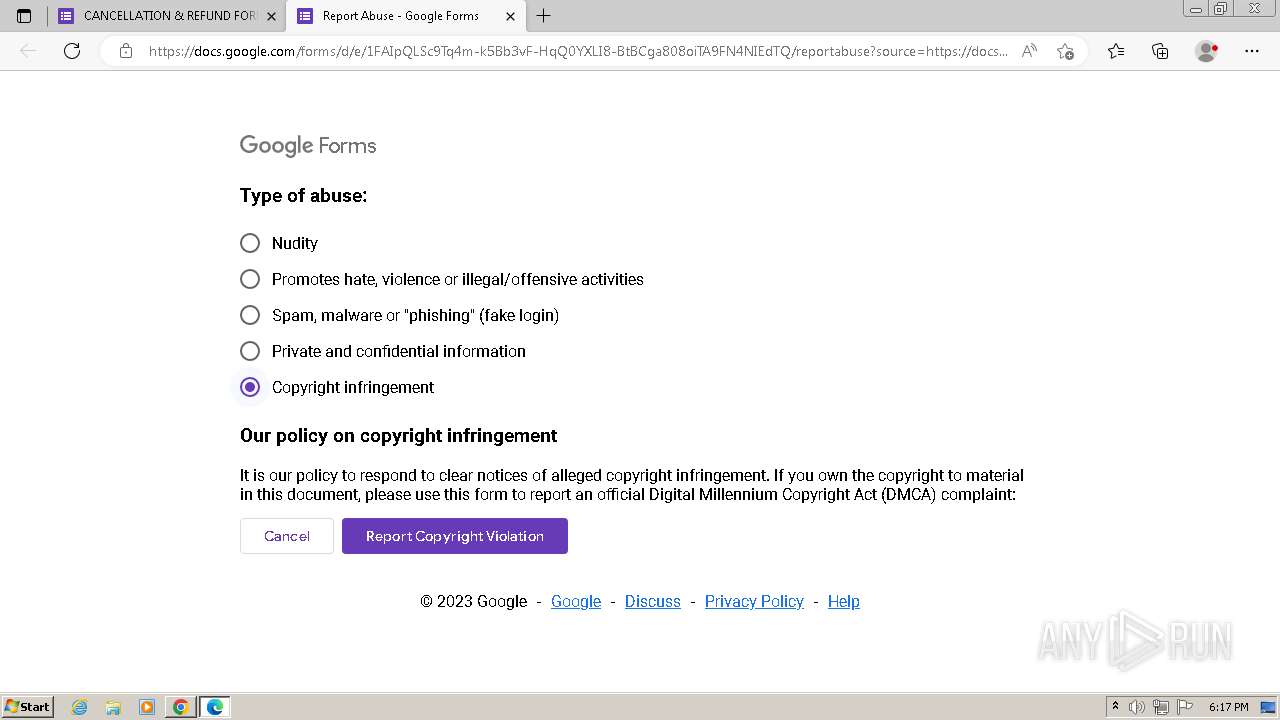Open the volume speaker tray icon
The height and width of the screenshot is (720, 1280).
point(1137,707)
